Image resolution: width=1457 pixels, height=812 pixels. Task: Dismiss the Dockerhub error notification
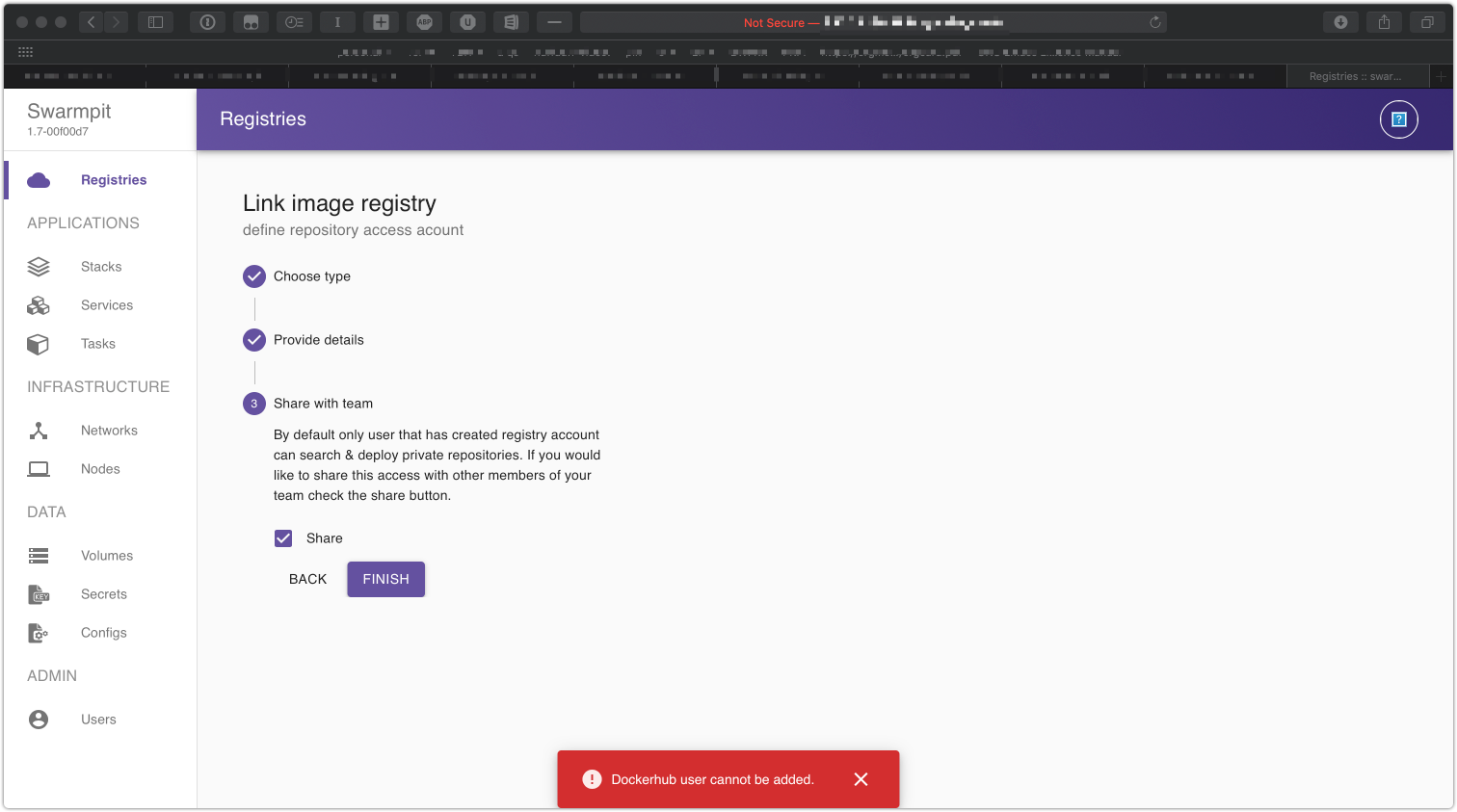[x=861, y=779]
